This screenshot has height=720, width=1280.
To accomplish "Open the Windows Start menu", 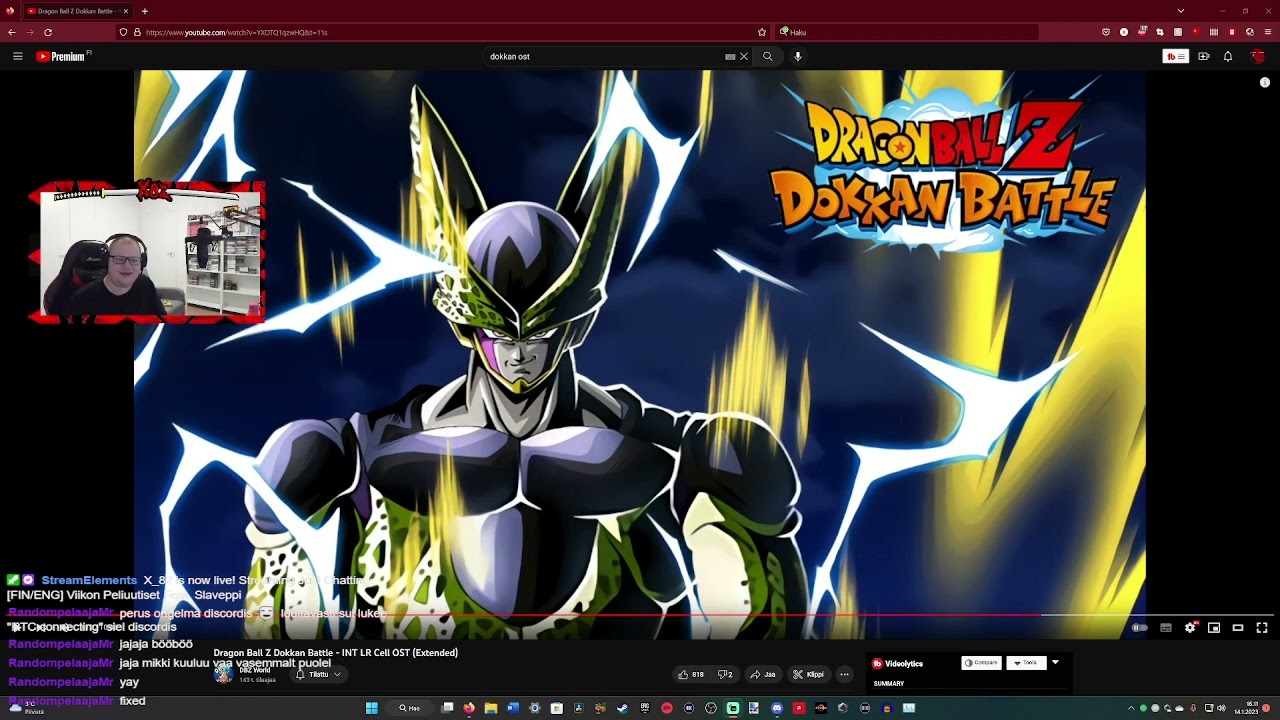I will coord(371,708).
